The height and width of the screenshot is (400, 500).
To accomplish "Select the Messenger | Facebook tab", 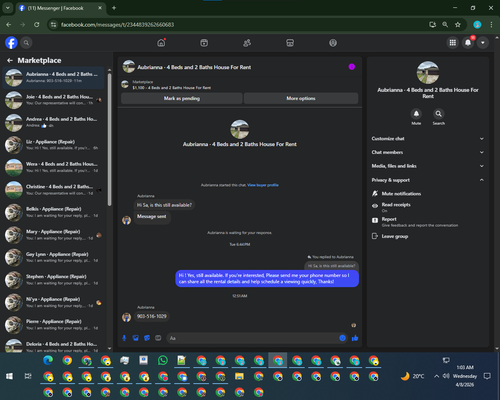I will click(60, 8).
